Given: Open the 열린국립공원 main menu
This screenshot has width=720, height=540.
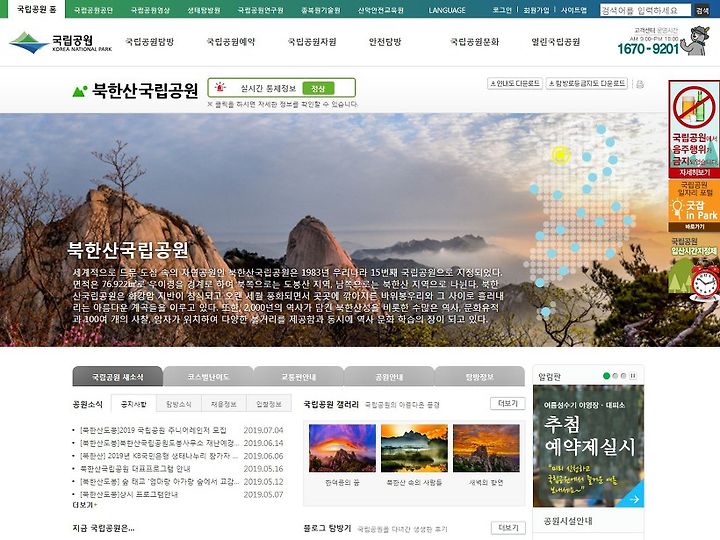Looking at the screenshot, I should [556, 42].
